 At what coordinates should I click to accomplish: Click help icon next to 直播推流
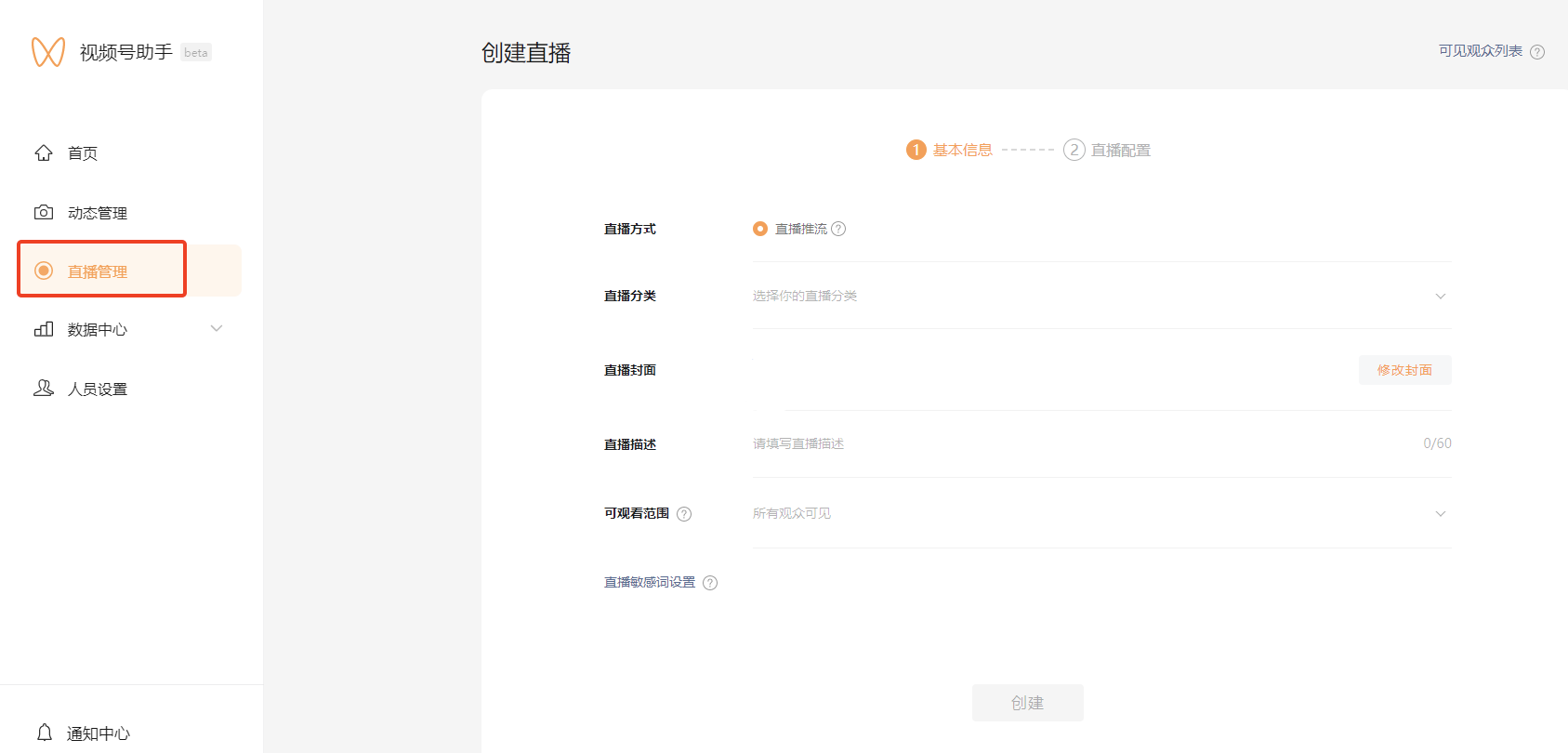pos(838,229)
